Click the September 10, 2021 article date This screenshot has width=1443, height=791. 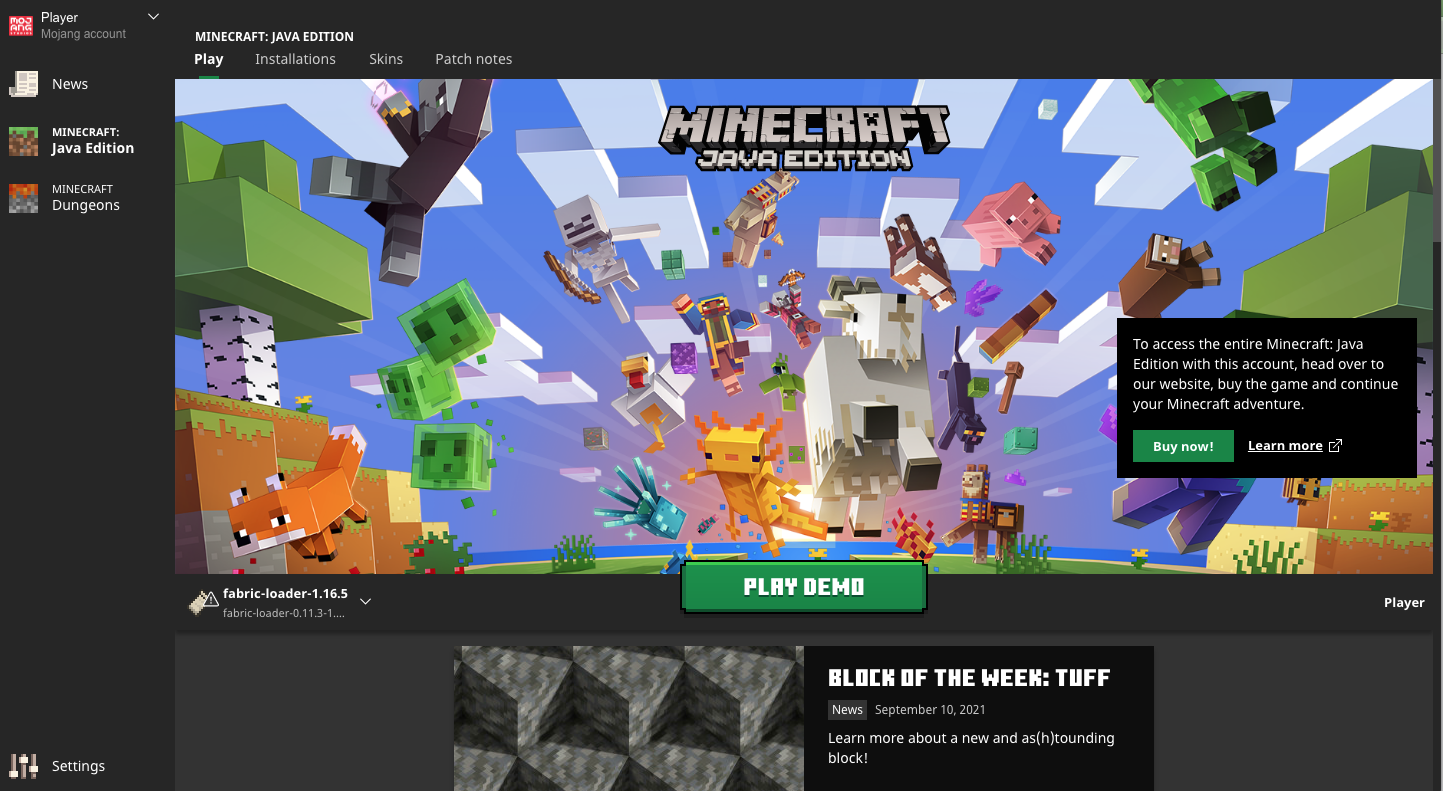click(x=930, y=710)
